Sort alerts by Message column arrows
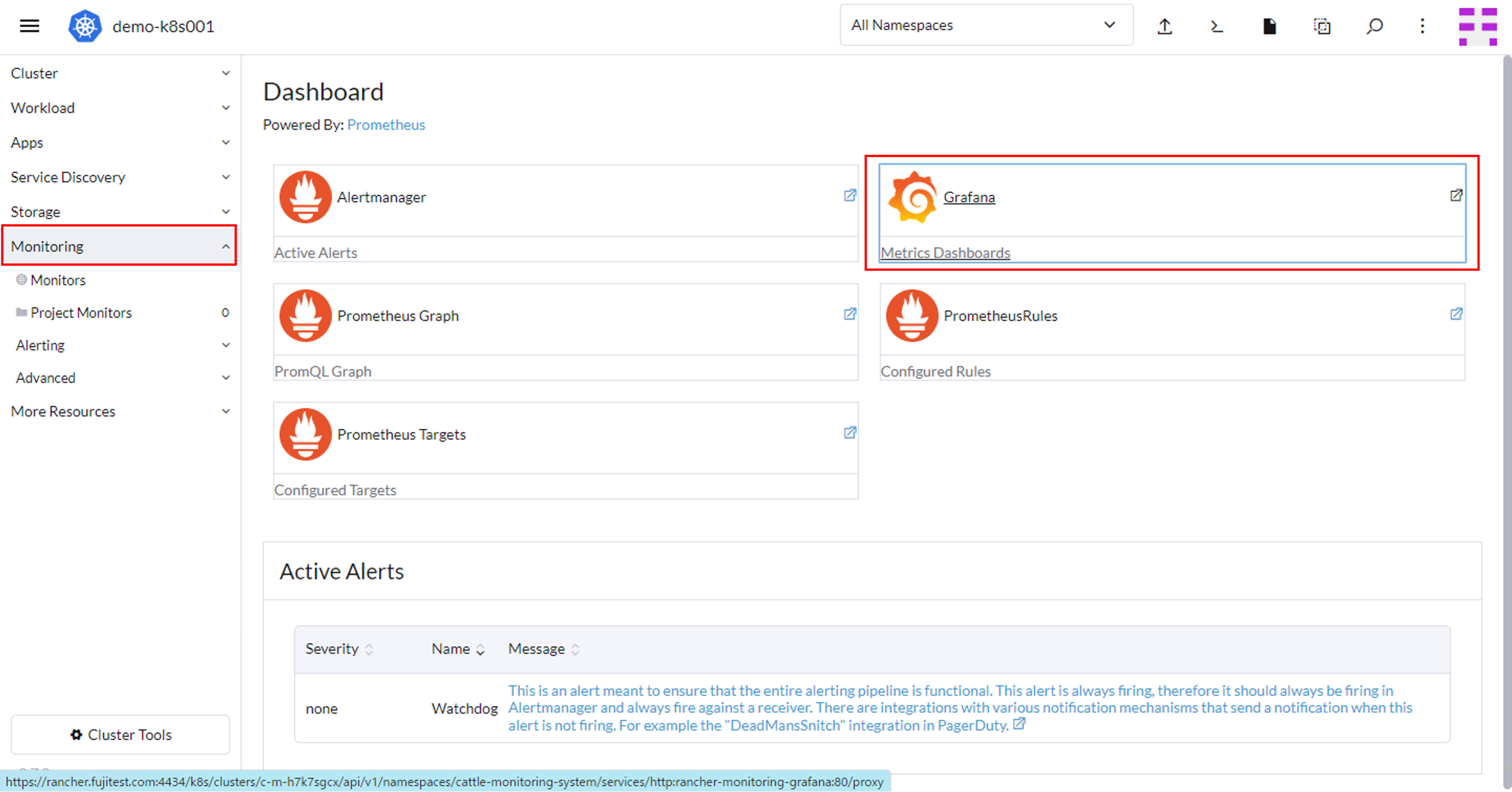This screenshot has width=1512, height=792. pos(575,649)
